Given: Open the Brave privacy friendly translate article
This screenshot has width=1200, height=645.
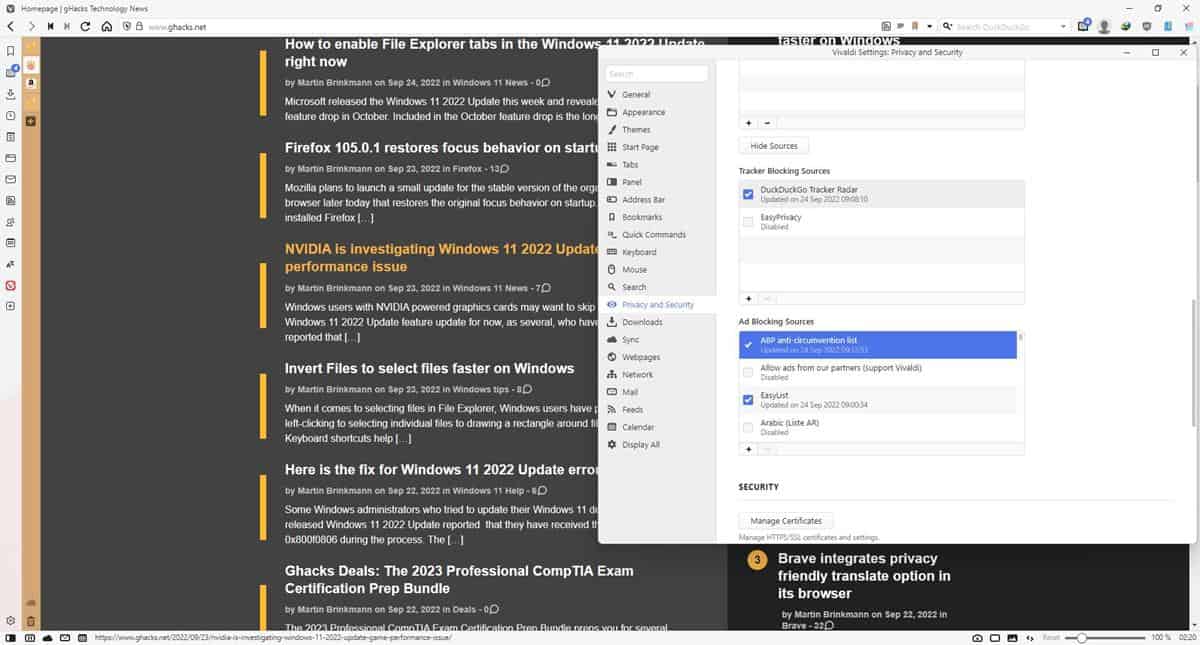Looking at the screenshot, I should tap(864, 576).
